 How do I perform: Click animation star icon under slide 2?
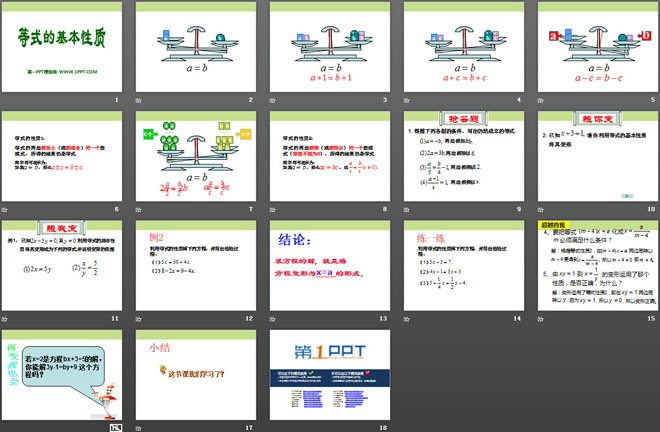[x=138, y=100]
